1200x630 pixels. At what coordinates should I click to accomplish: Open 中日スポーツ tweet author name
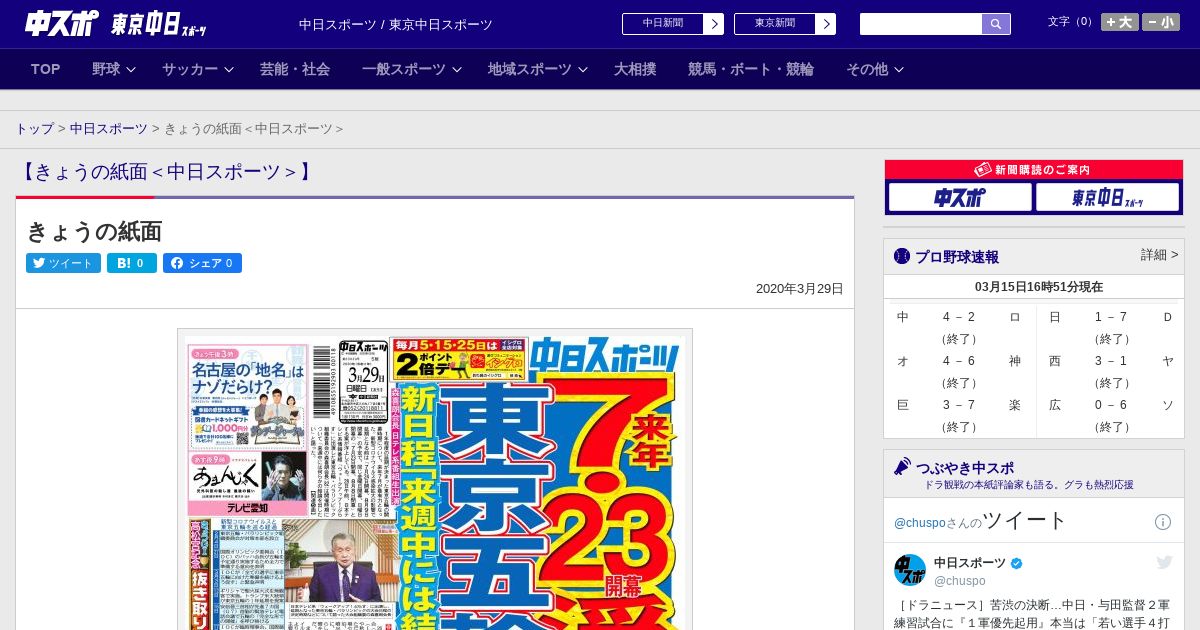pyautogui.click(x=970, y=563)
